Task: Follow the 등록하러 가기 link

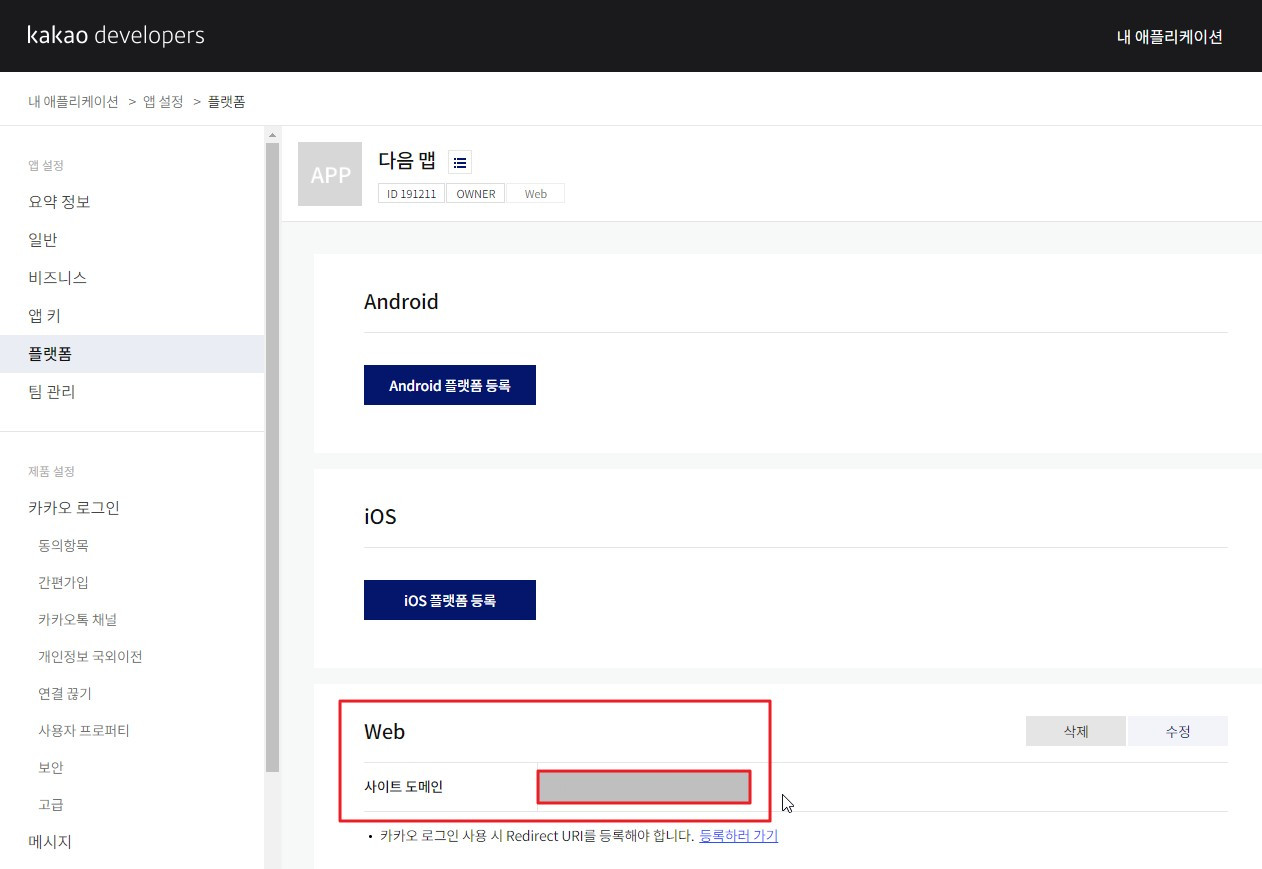Action: tap(738, 836)
